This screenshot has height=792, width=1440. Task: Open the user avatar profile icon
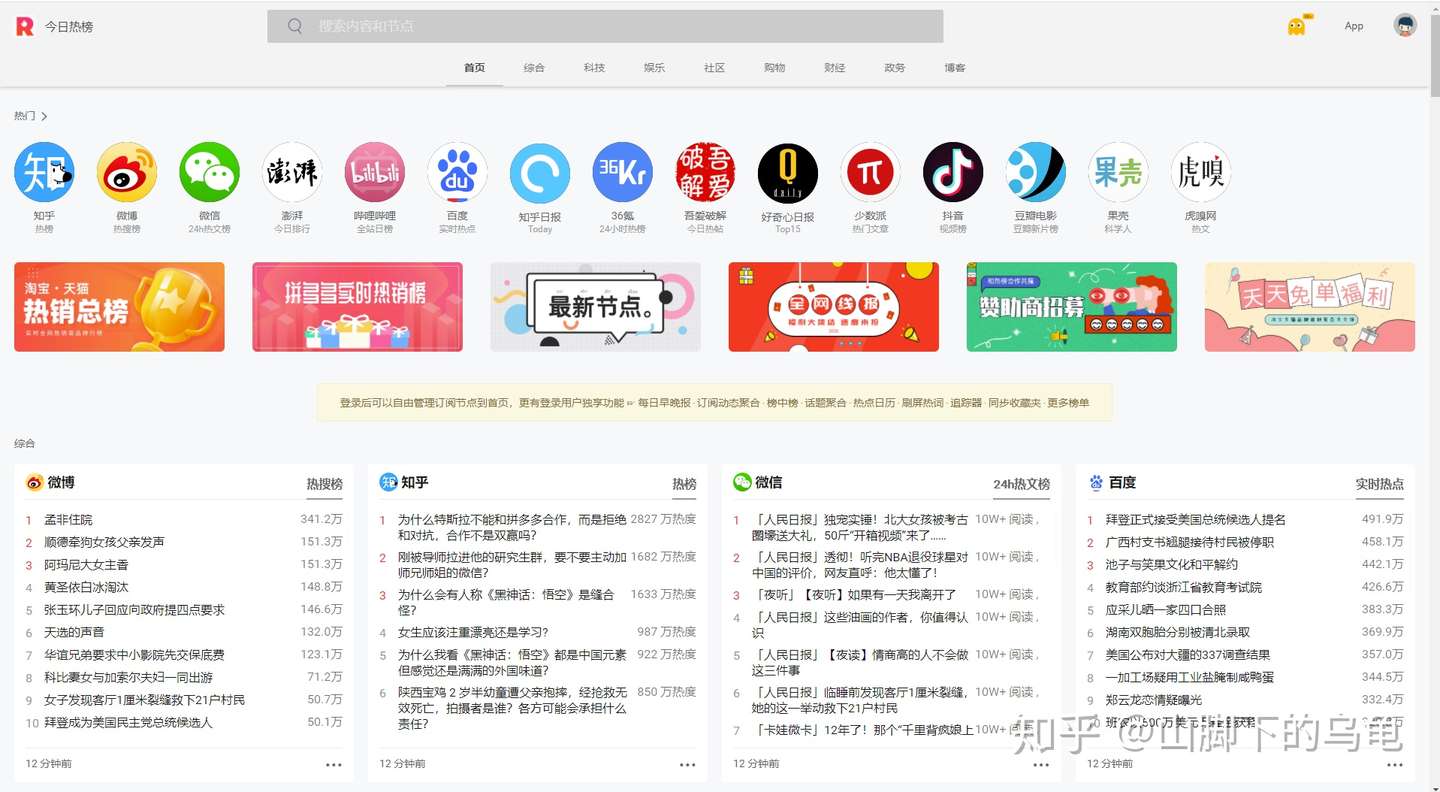point(1405,26)
